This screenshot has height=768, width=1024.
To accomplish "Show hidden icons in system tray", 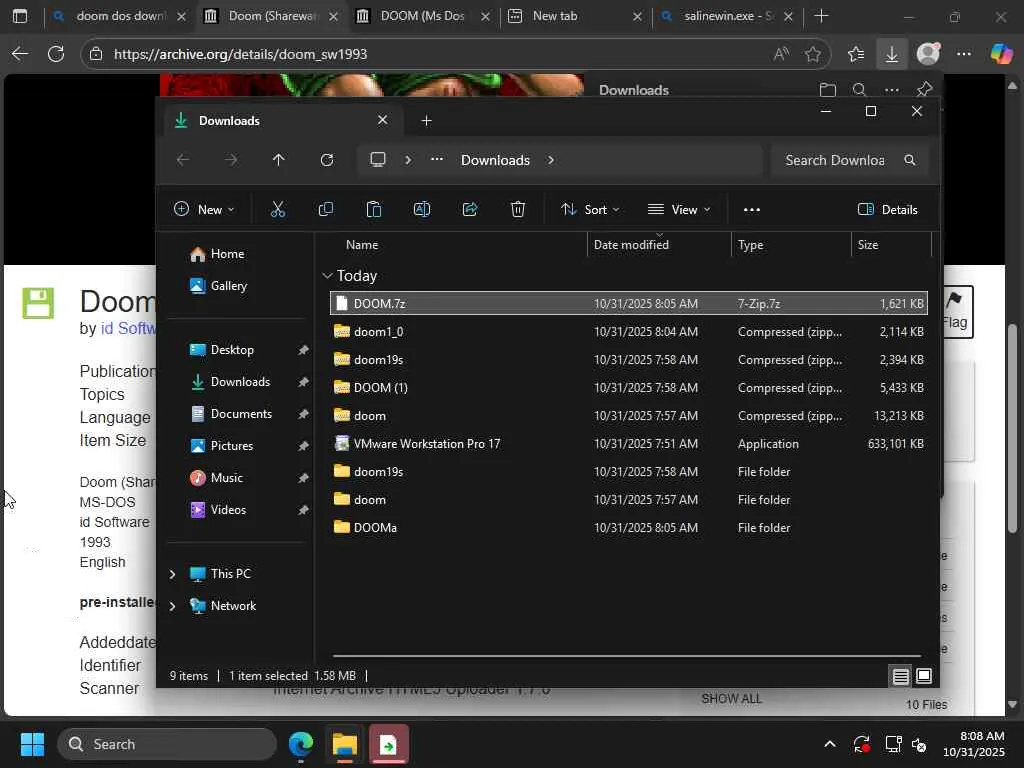I will [829, 744].
